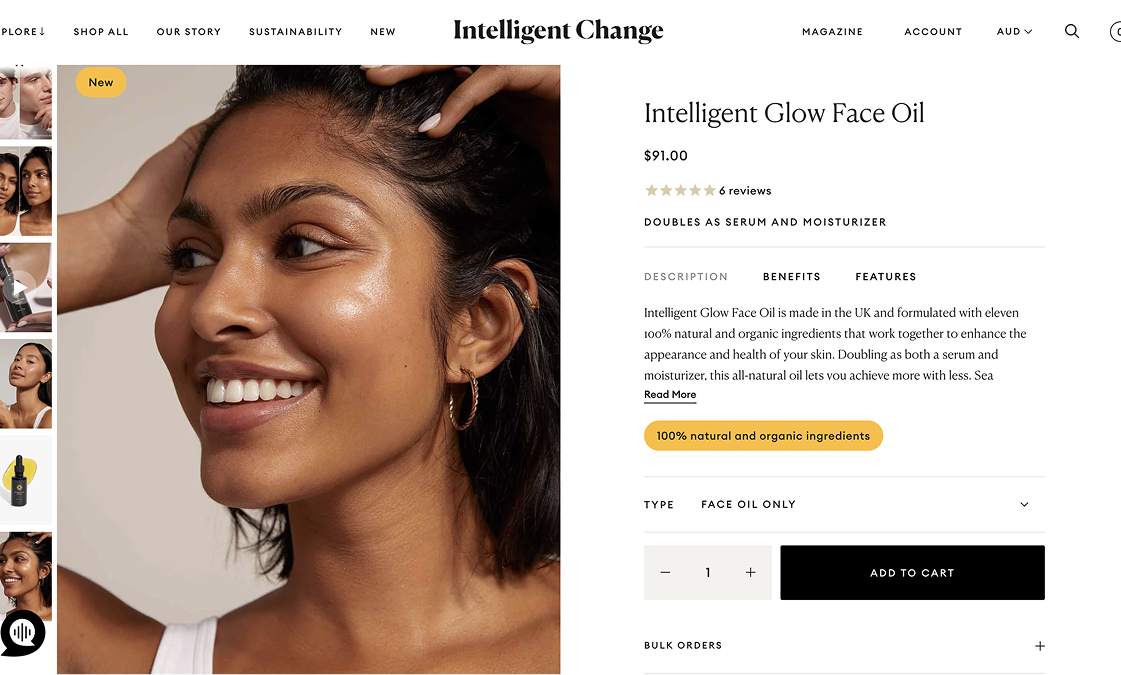Open the Magazine menu item

(x=832, y=31)
